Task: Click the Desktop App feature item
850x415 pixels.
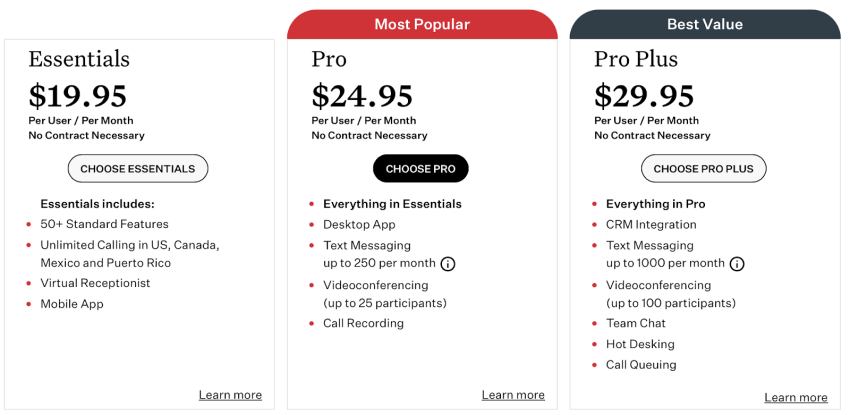Action: pos(359,224)
